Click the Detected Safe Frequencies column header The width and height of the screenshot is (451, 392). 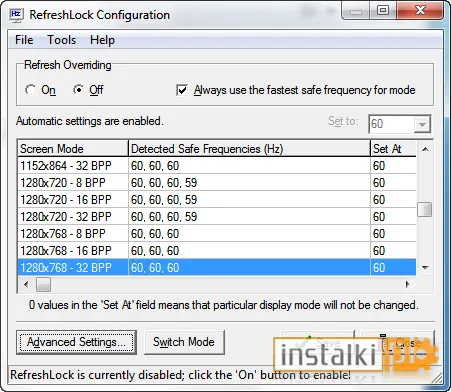(x=249, y=148)
